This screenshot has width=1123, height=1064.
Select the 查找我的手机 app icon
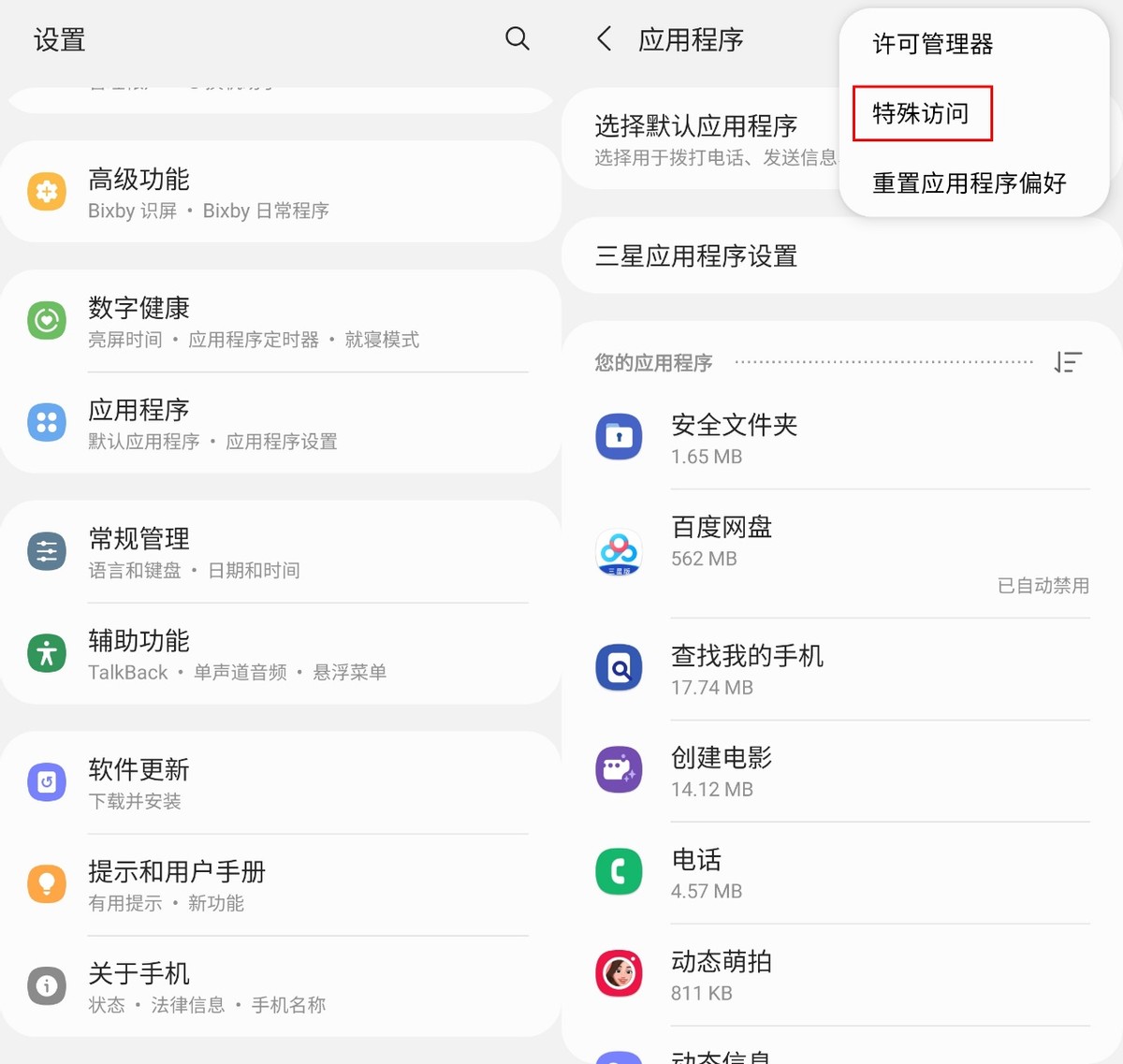pos(619,667)
